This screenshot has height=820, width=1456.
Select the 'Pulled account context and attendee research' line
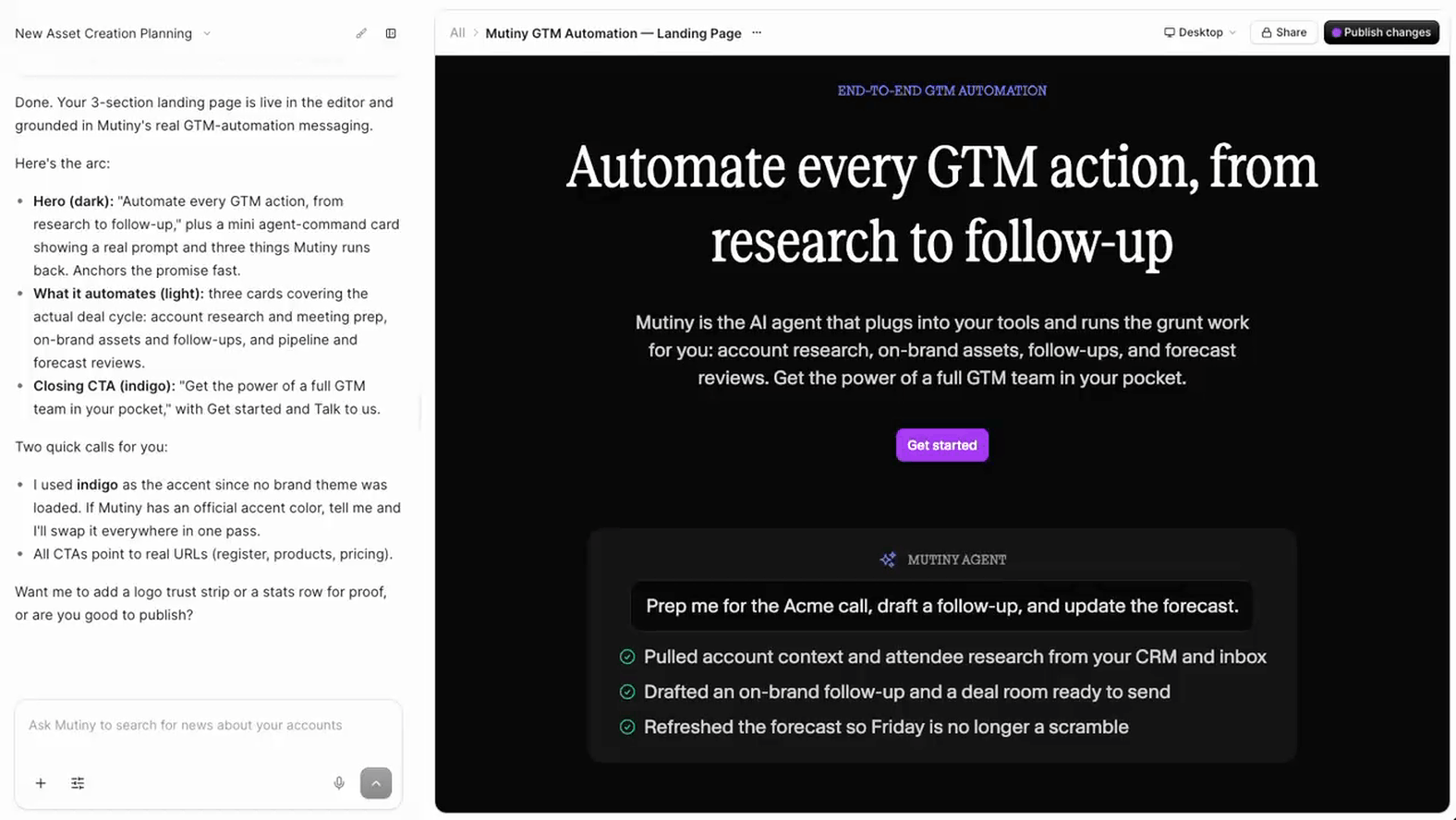[955, 657]
